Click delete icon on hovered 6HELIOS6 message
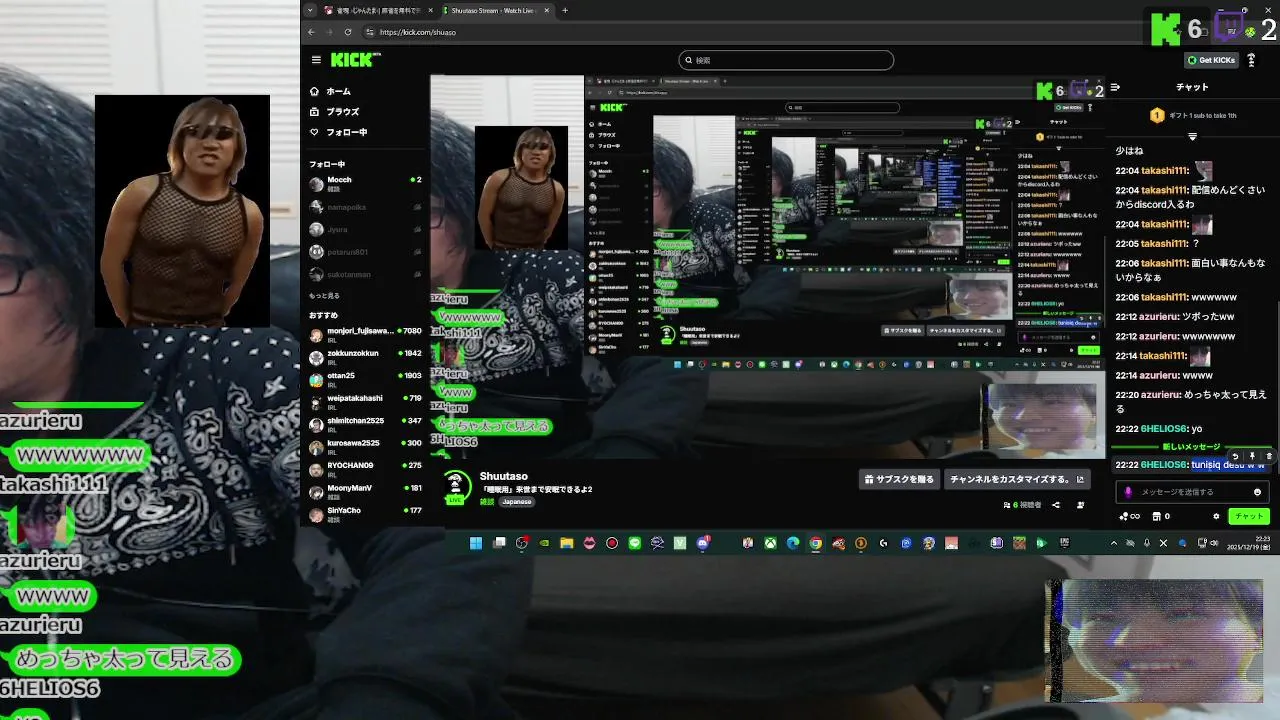This screenshot has height=720, width=1280. [1268, 456]
